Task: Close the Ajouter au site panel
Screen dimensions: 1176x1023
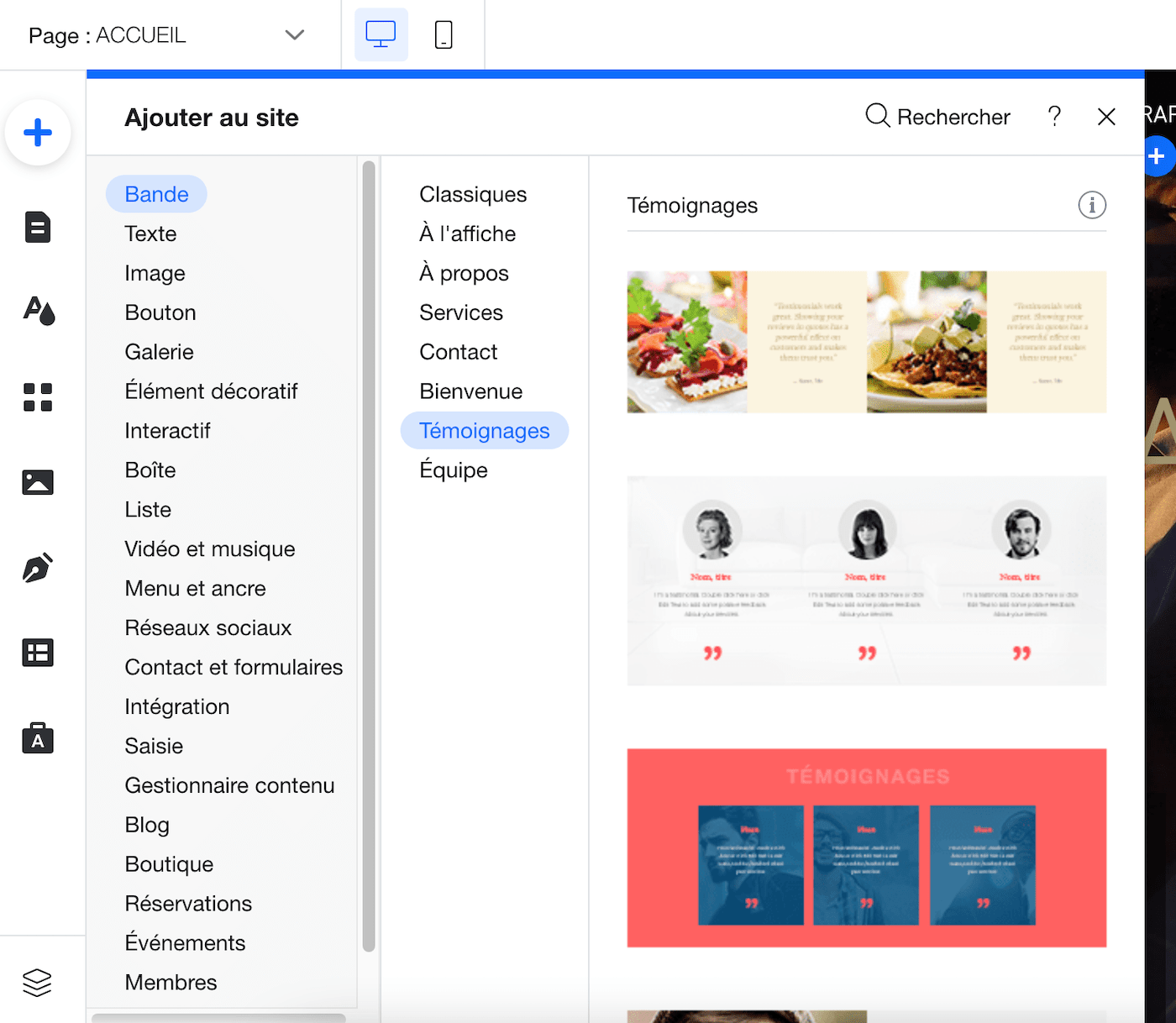Action: click(x=1106, y=117)
